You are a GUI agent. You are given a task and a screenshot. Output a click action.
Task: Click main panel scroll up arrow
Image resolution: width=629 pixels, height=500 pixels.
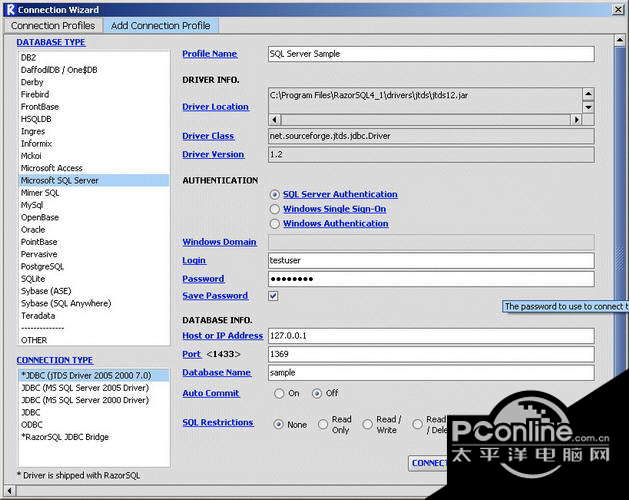pyautogui.click(x=620, y=40)
